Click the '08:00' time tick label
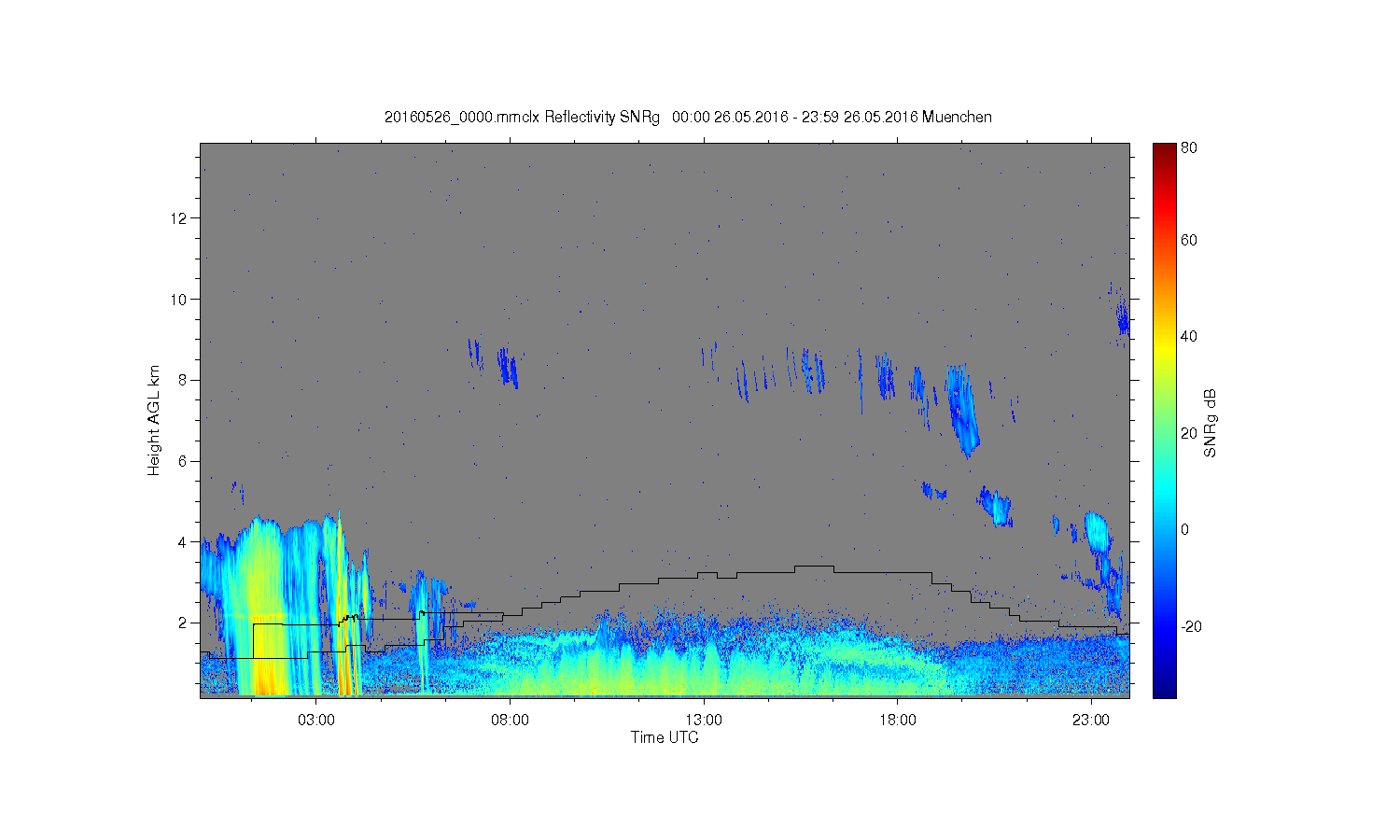Screen dimensions: 1400x840 [x=510, y=721]
